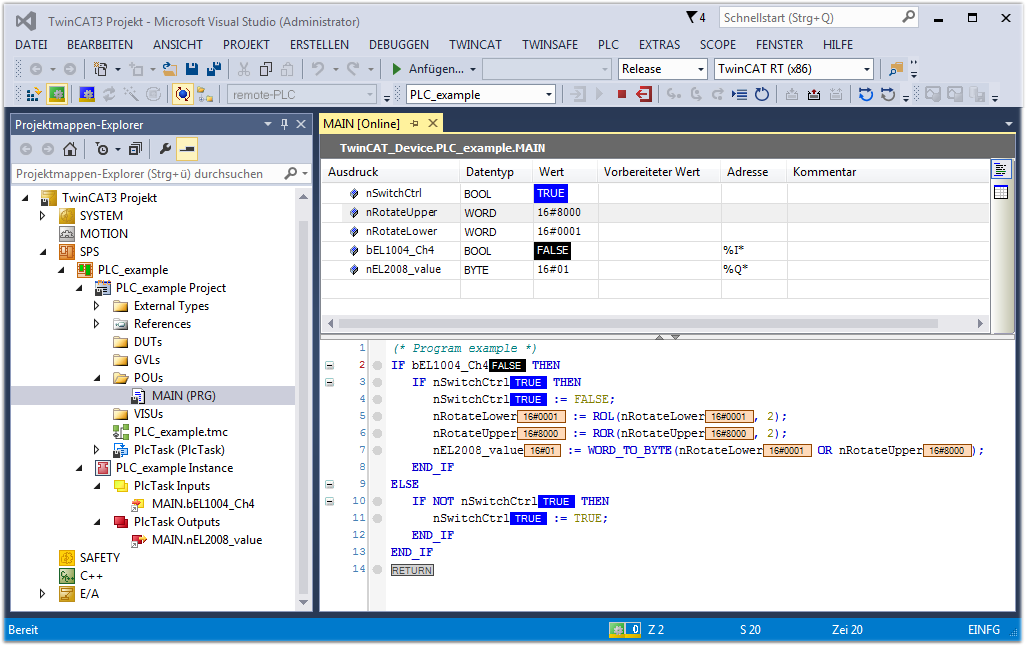
Task: Open the TWINCAT menu
Action: click(475, 45)
